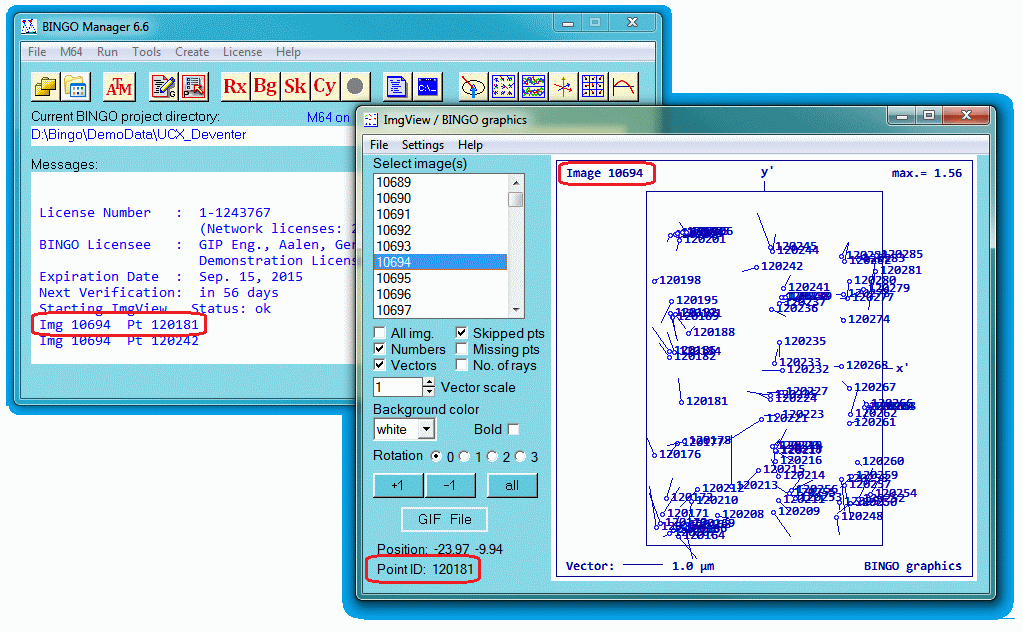This screenshot has height=632, width=1023.
Task: Select highlighted image 10694 in list
Action: 440,262
